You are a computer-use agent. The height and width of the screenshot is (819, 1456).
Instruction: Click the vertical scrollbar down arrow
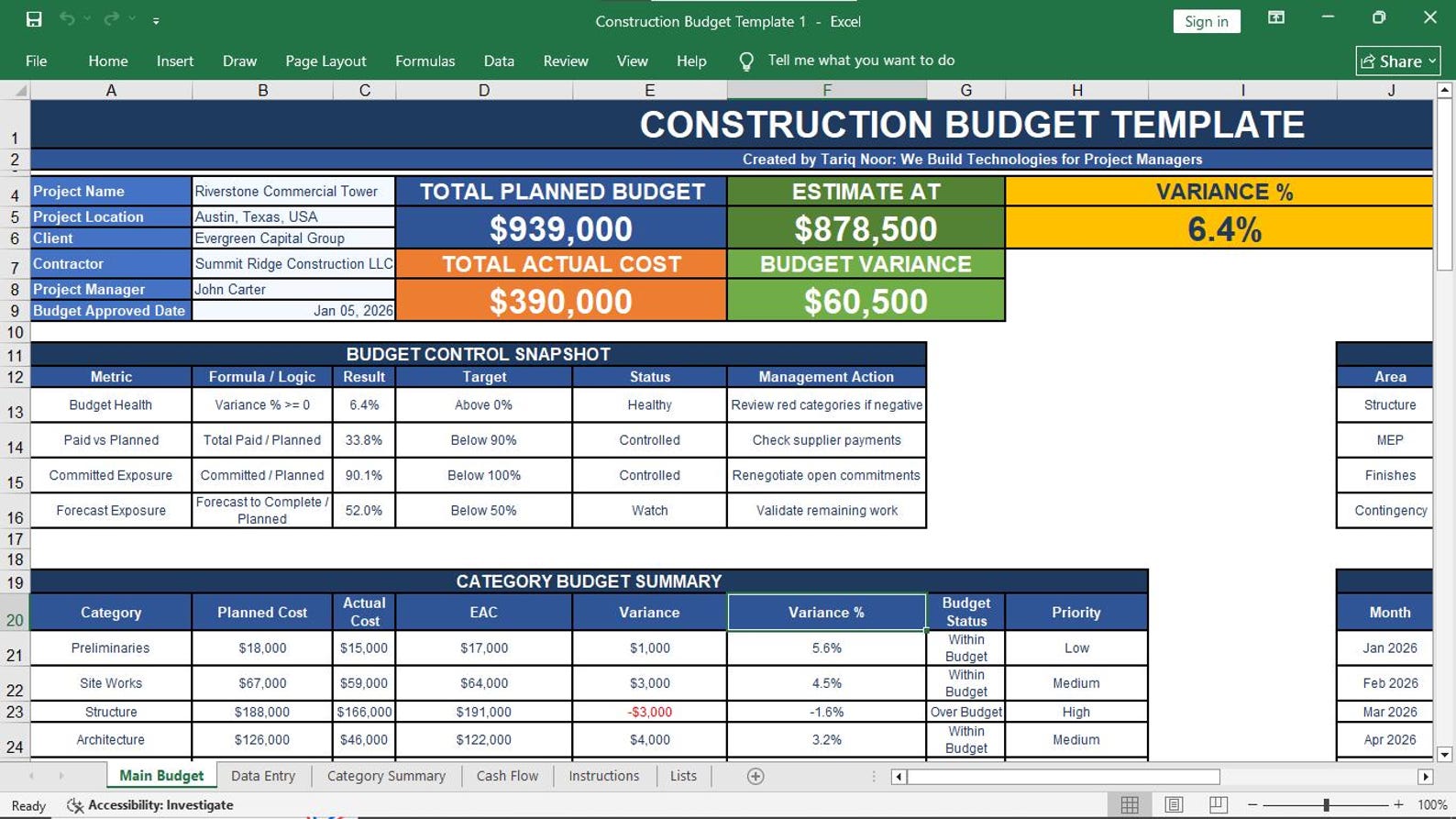[x=1444, y=755]
